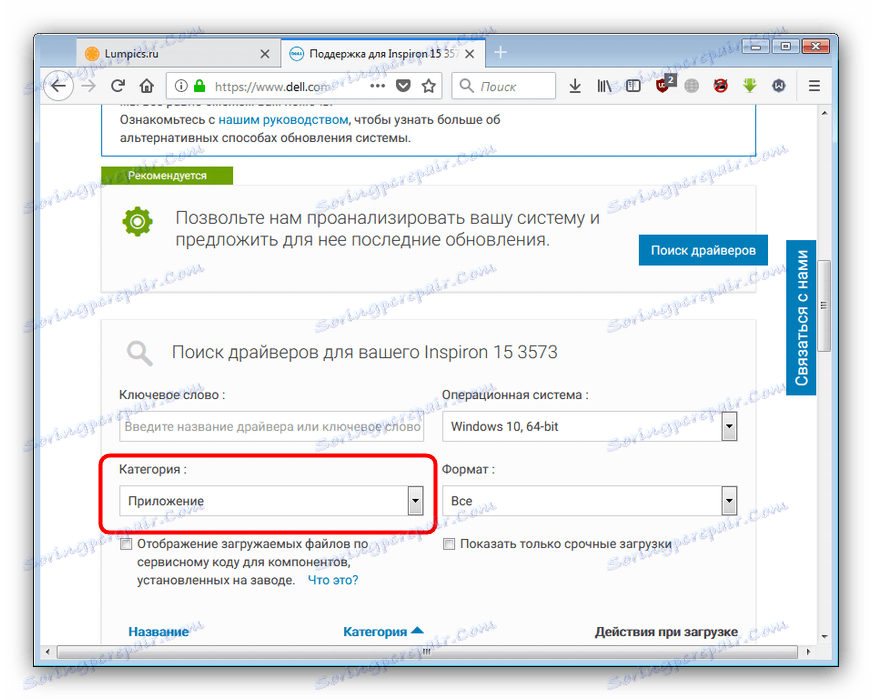Click the green gear analyze icon

point(137,222)
